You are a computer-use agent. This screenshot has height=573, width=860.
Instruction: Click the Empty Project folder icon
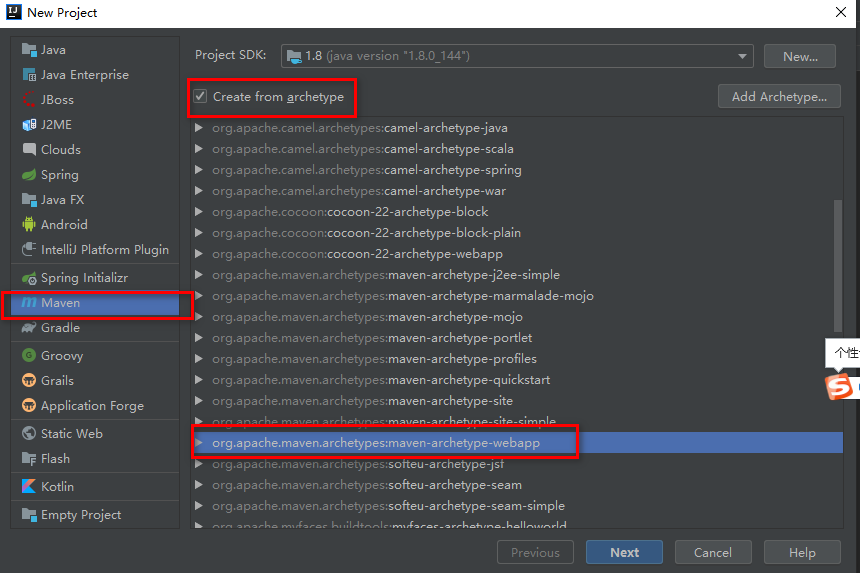pyautogui.click(x=29, y=514)
